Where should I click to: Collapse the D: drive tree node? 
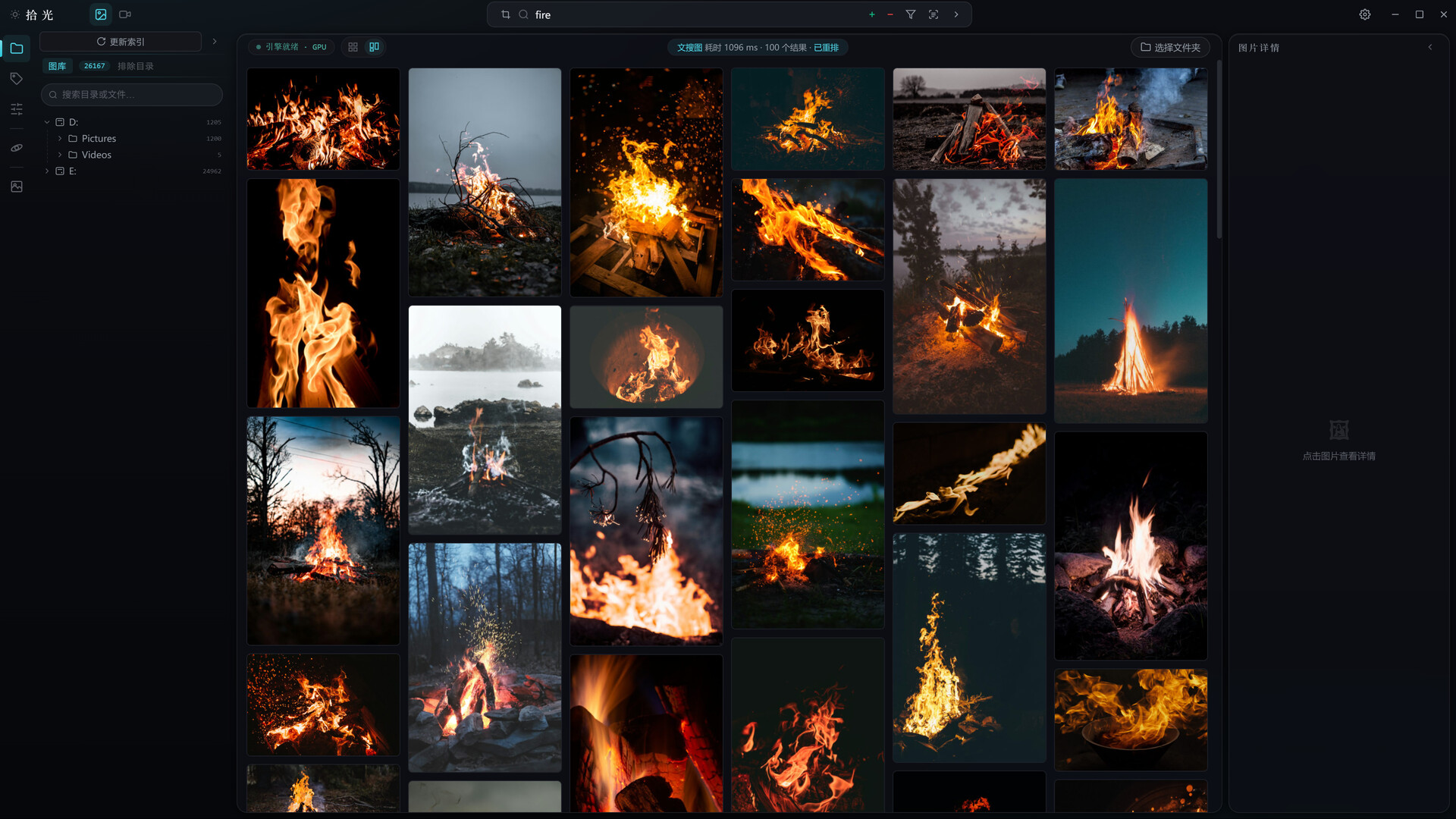click(x=47, y=122)
